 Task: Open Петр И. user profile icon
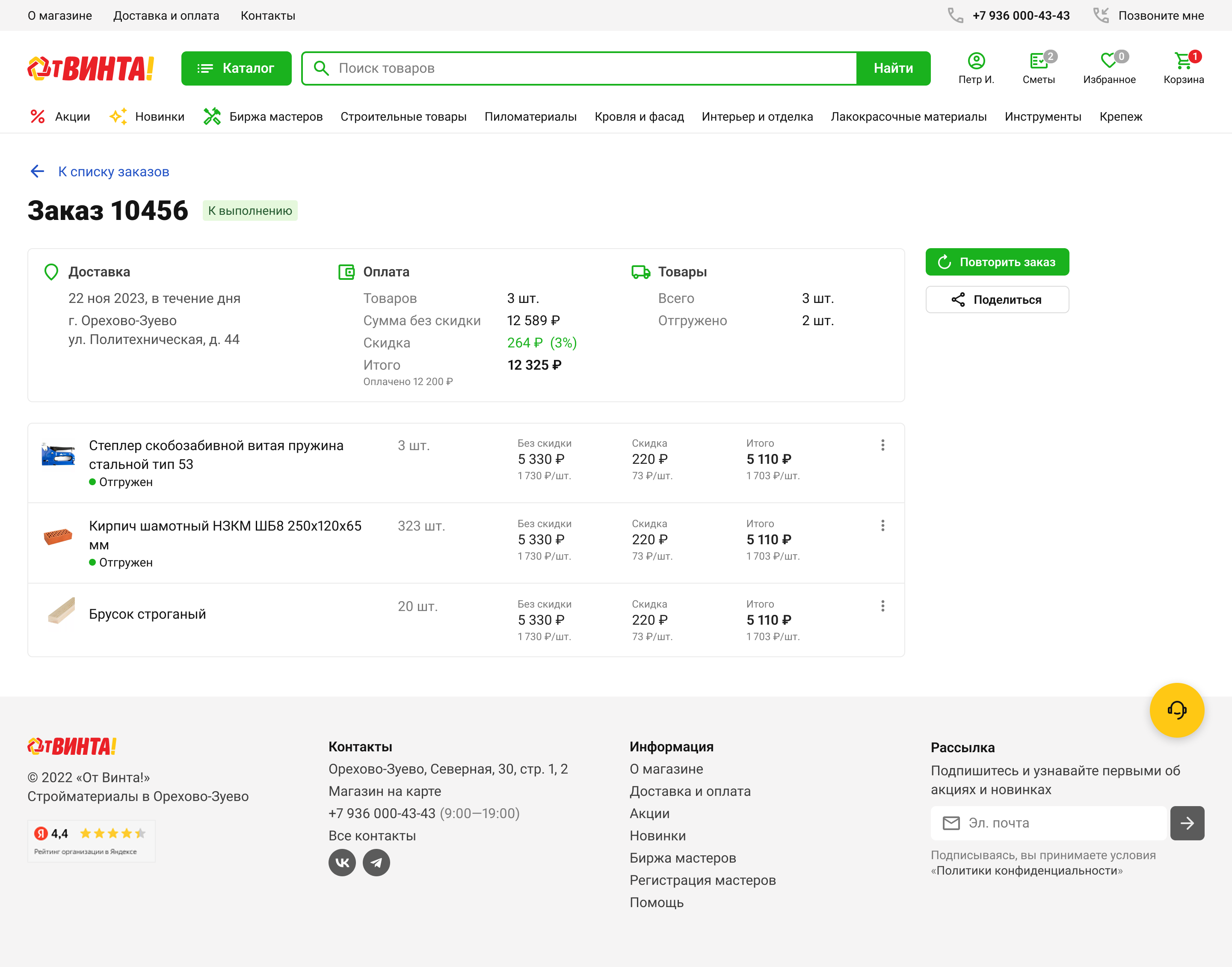click(976, 61)
